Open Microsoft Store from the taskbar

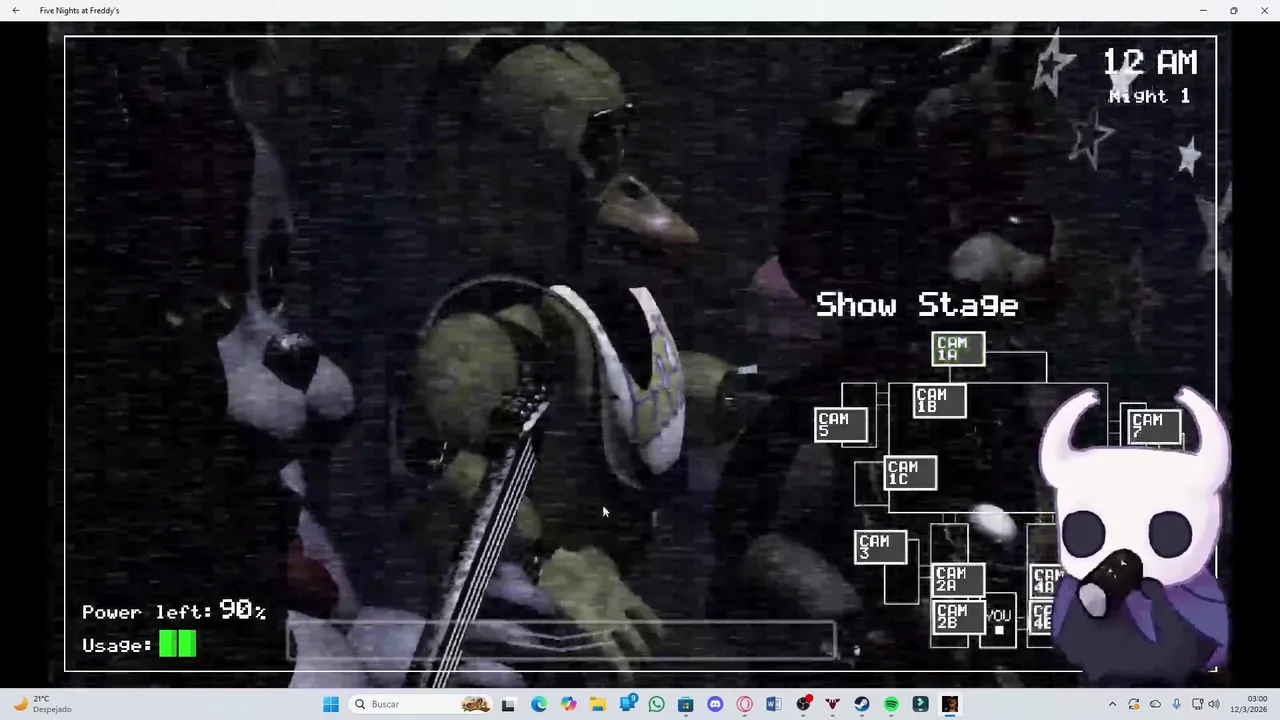click(686, 704)
